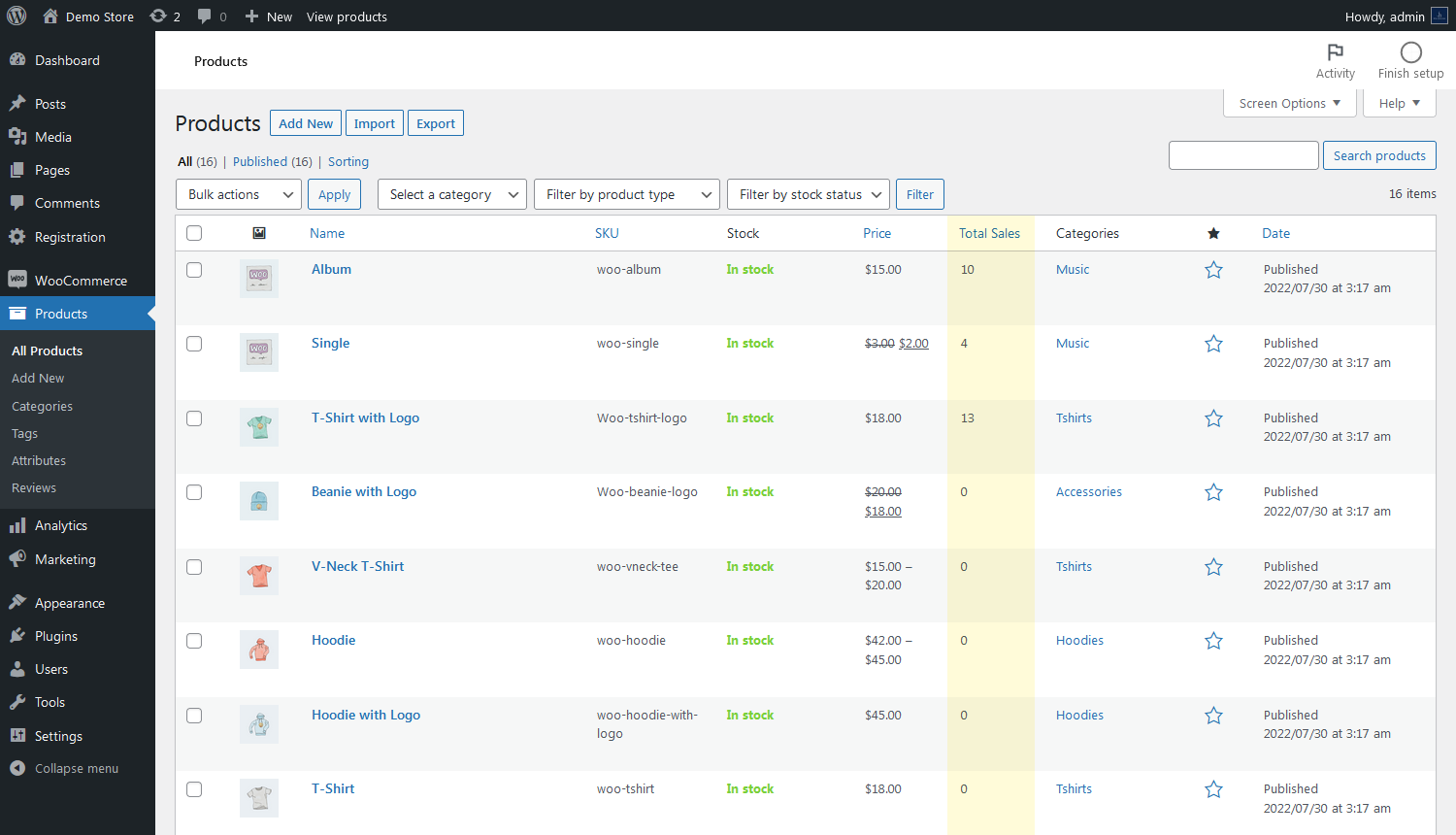
Task: Select all products via the header checkbox
Action: click(194, 233)
